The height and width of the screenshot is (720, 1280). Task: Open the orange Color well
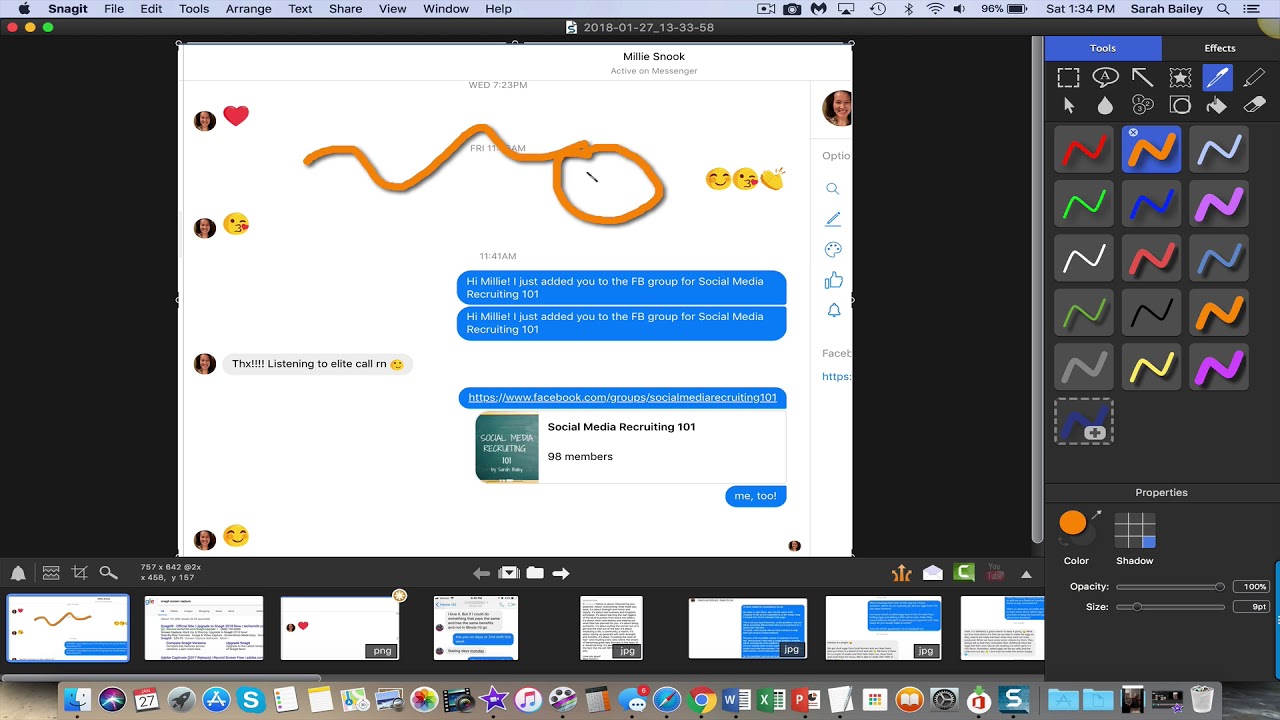click(x=1073, y=523)
